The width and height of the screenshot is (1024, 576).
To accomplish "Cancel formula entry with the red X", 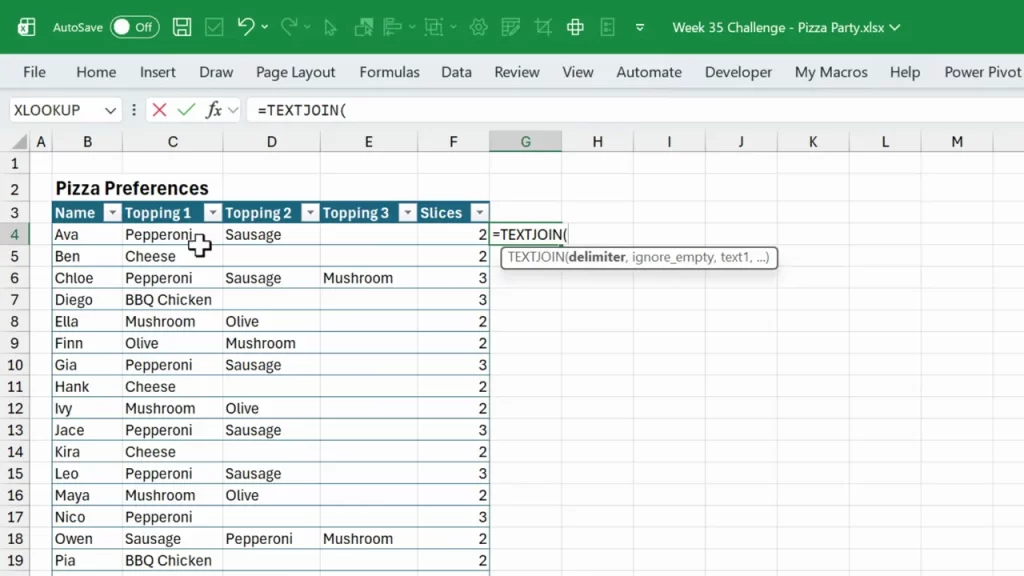I will (158, 110).
